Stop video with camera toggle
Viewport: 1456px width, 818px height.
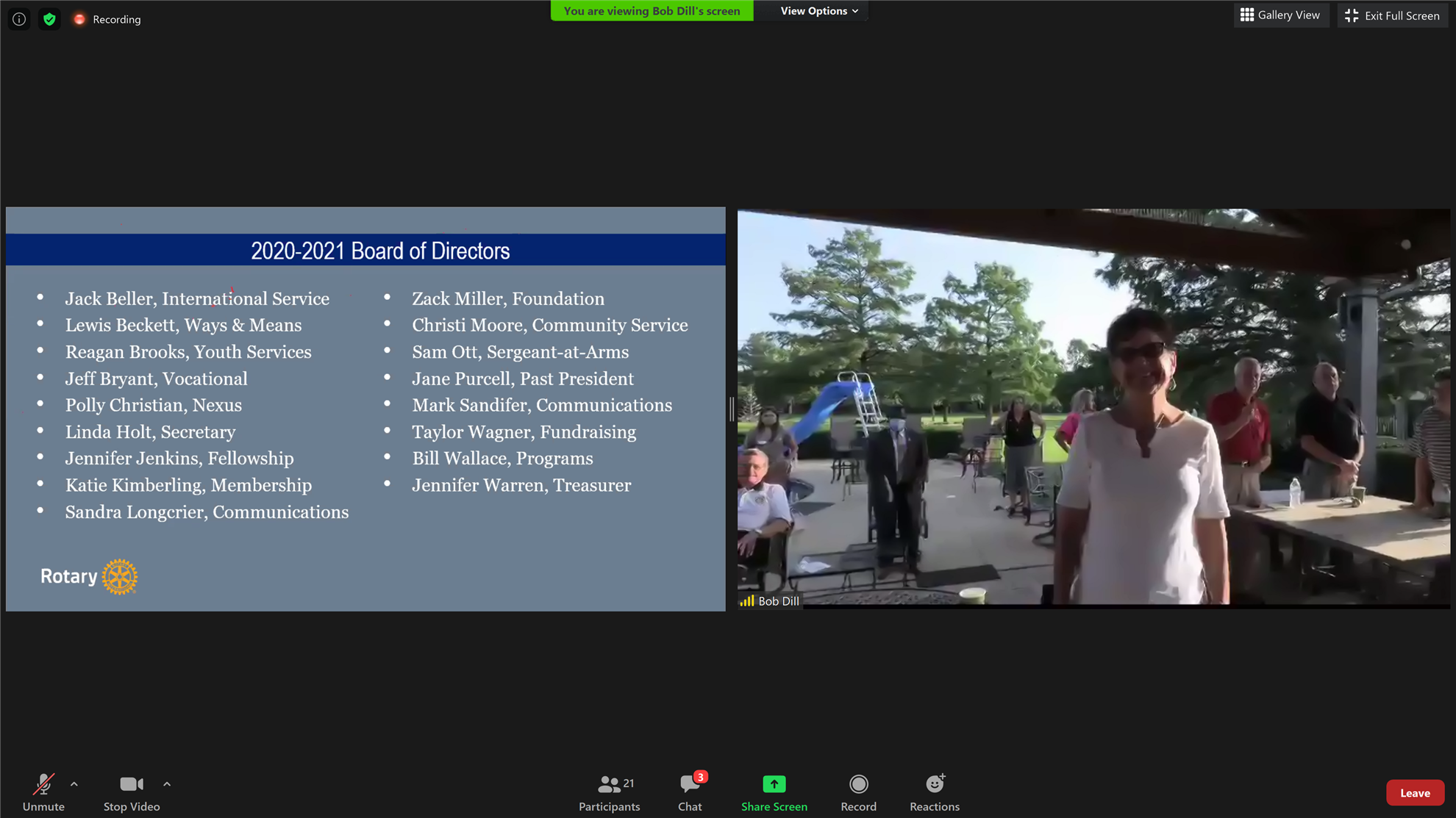tap(131, 792)
